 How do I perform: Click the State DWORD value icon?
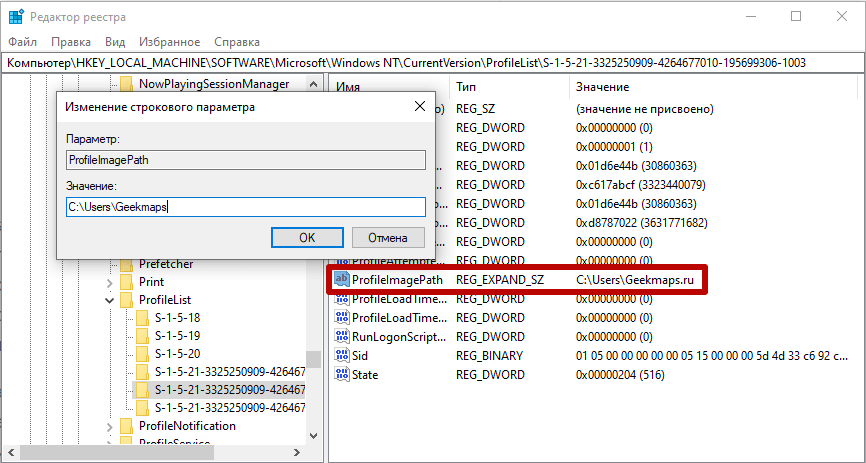click(x=341, y=374)
